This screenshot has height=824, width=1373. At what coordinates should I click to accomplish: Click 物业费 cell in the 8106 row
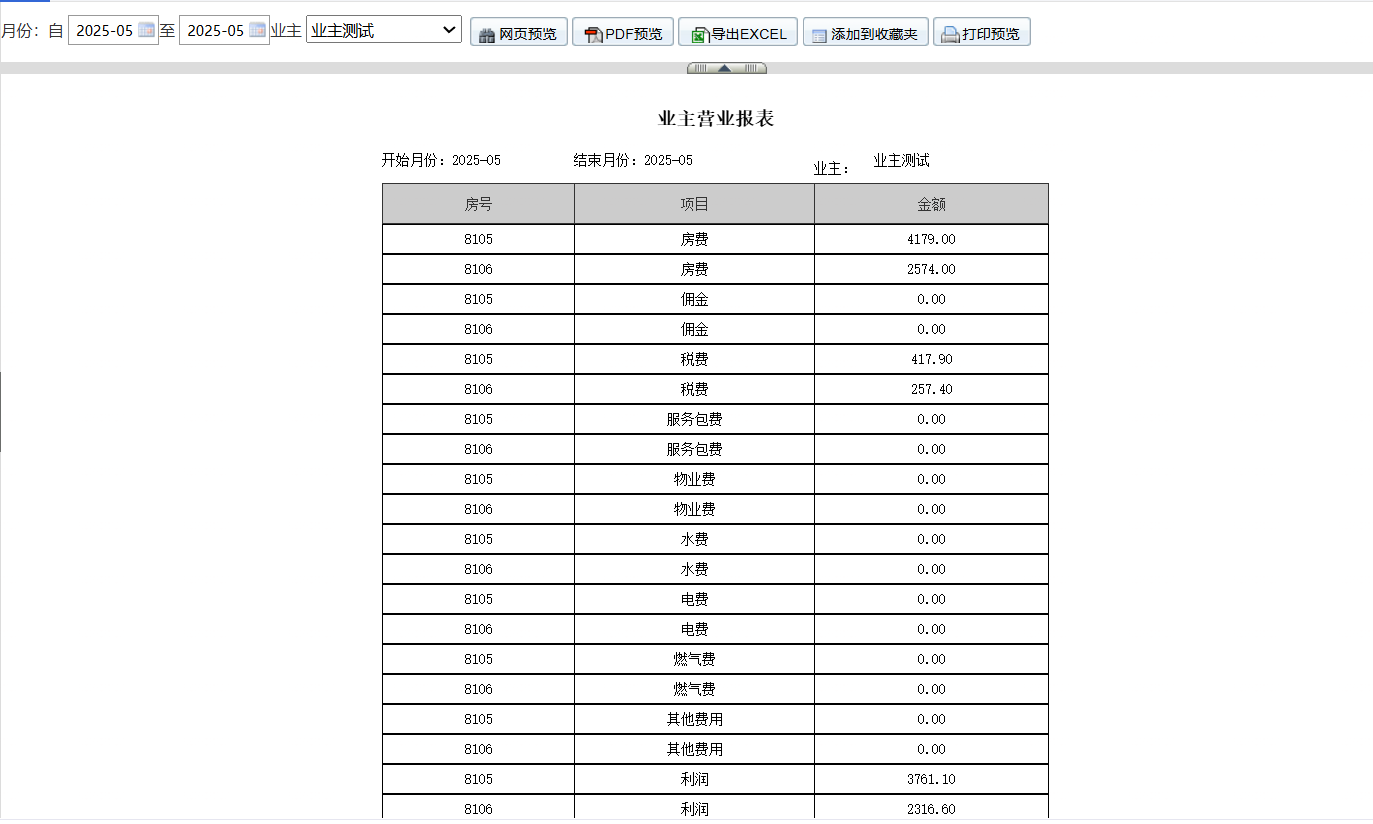694,509
